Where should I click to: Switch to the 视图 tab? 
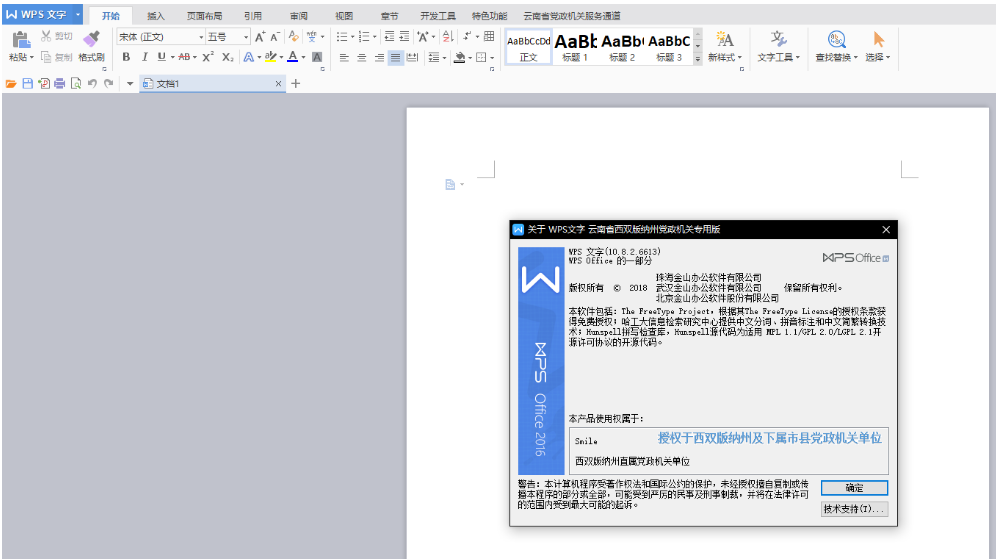point(344,16)
